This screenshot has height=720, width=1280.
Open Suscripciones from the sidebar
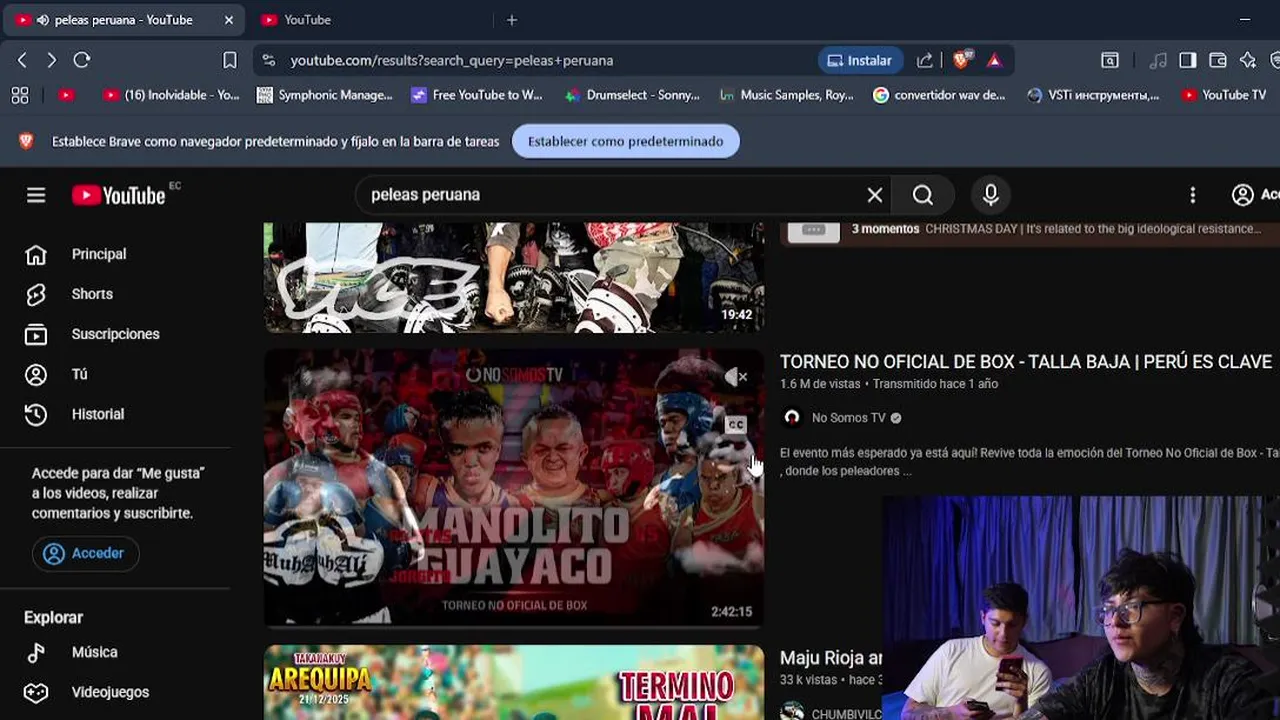coord(115,334)
